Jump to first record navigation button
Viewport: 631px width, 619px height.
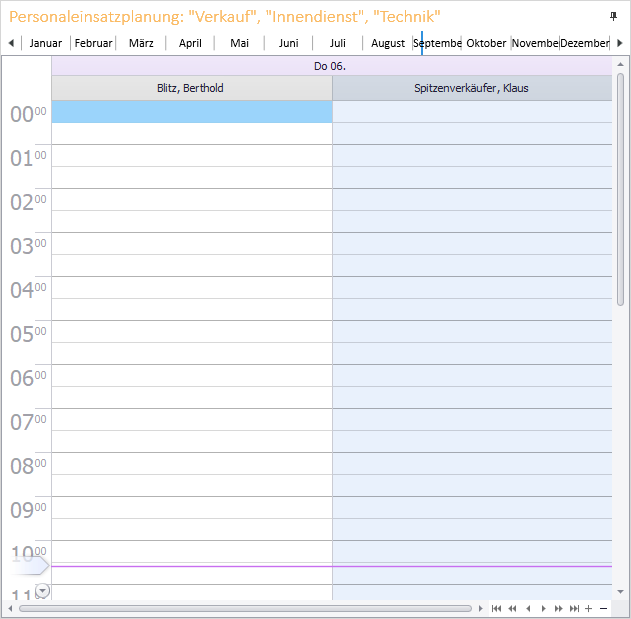click(496, 608)
